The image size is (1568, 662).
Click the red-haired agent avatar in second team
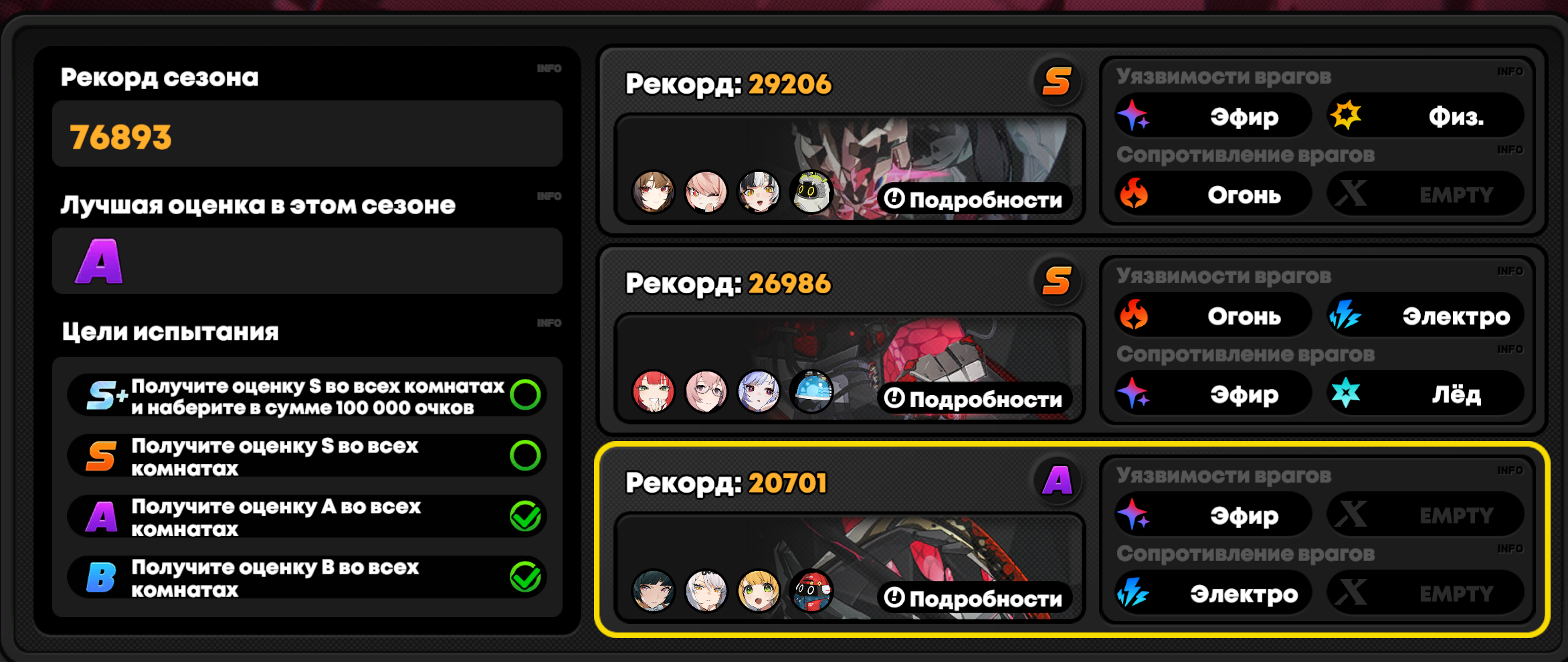[653, 392]
